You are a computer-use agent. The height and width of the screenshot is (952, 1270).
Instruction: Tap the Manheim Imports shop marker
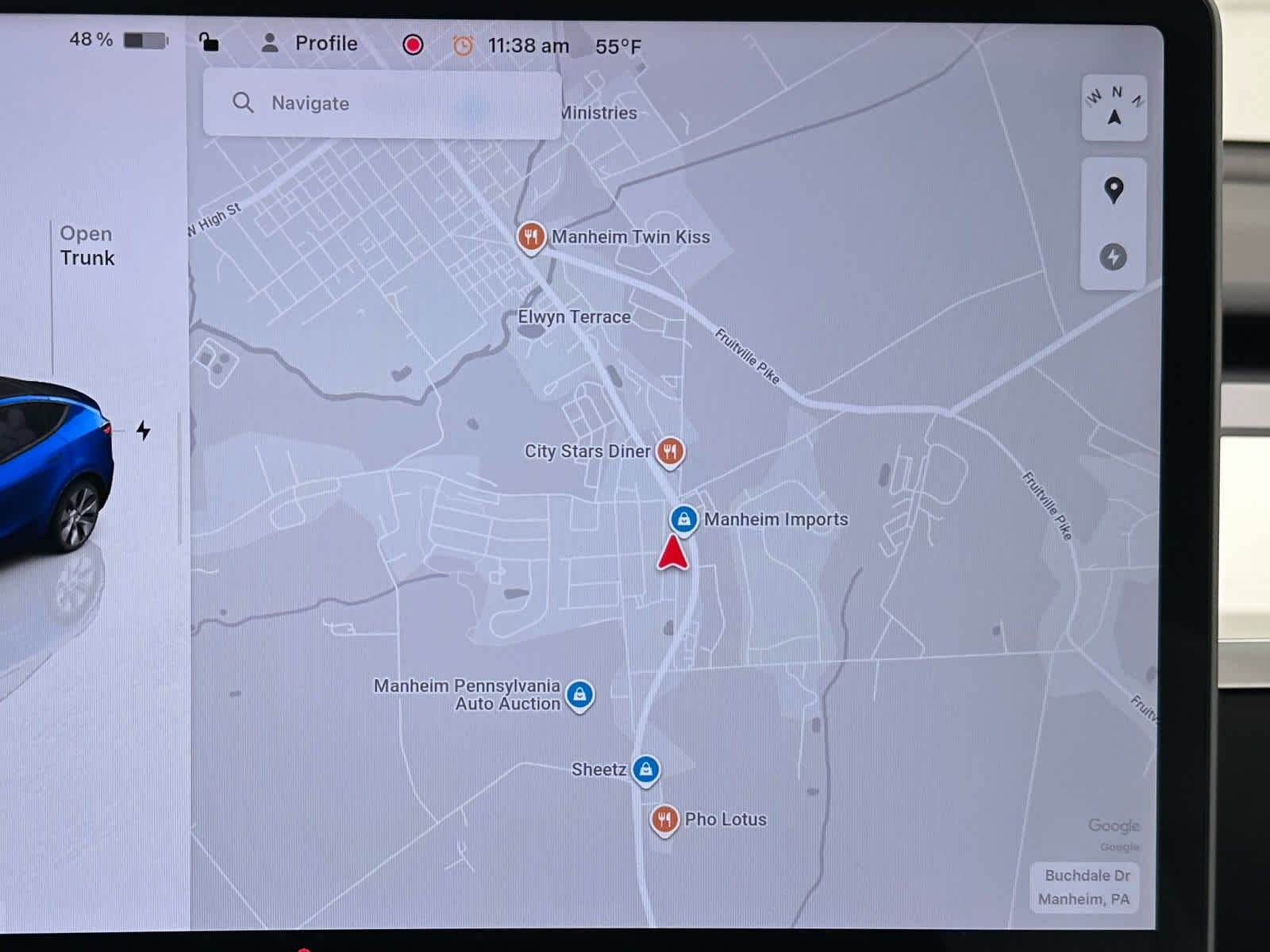(683, 520)
